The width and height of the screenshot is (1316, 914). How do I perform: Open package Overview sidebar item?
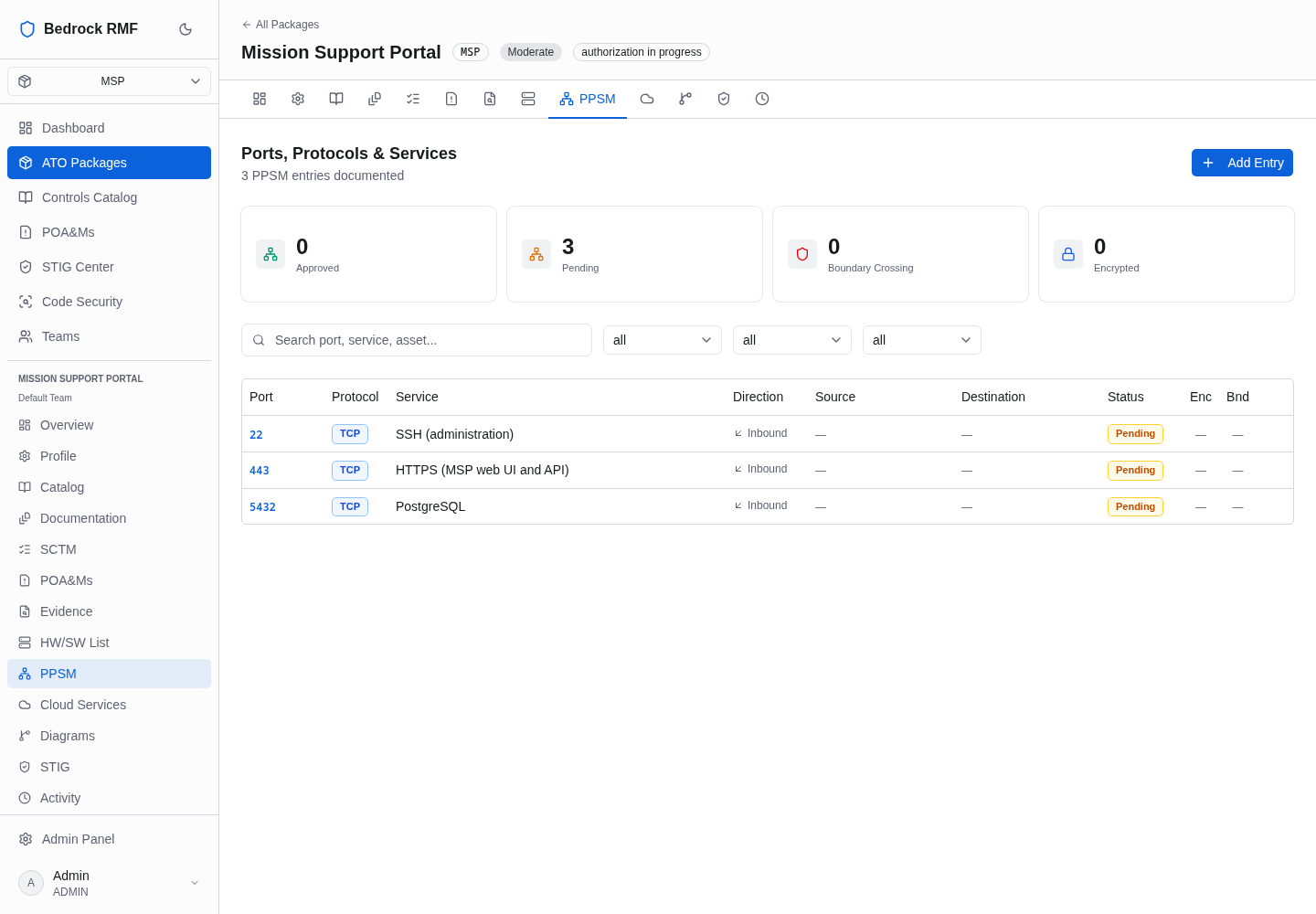110,425
